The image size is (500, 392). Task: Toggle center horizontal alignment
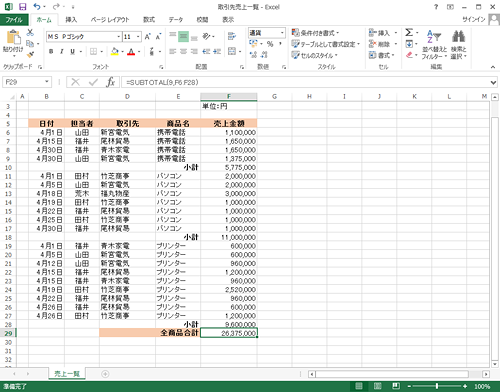183,51
